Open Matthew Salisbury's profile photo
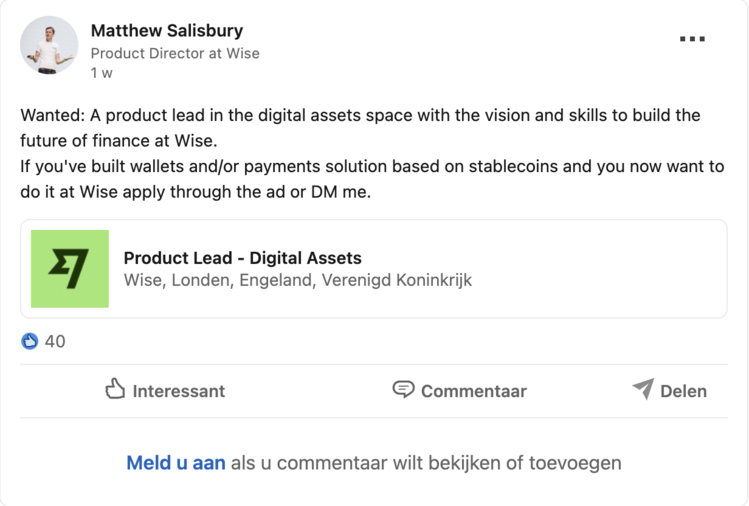749x506 pixels. click(48, 45)
